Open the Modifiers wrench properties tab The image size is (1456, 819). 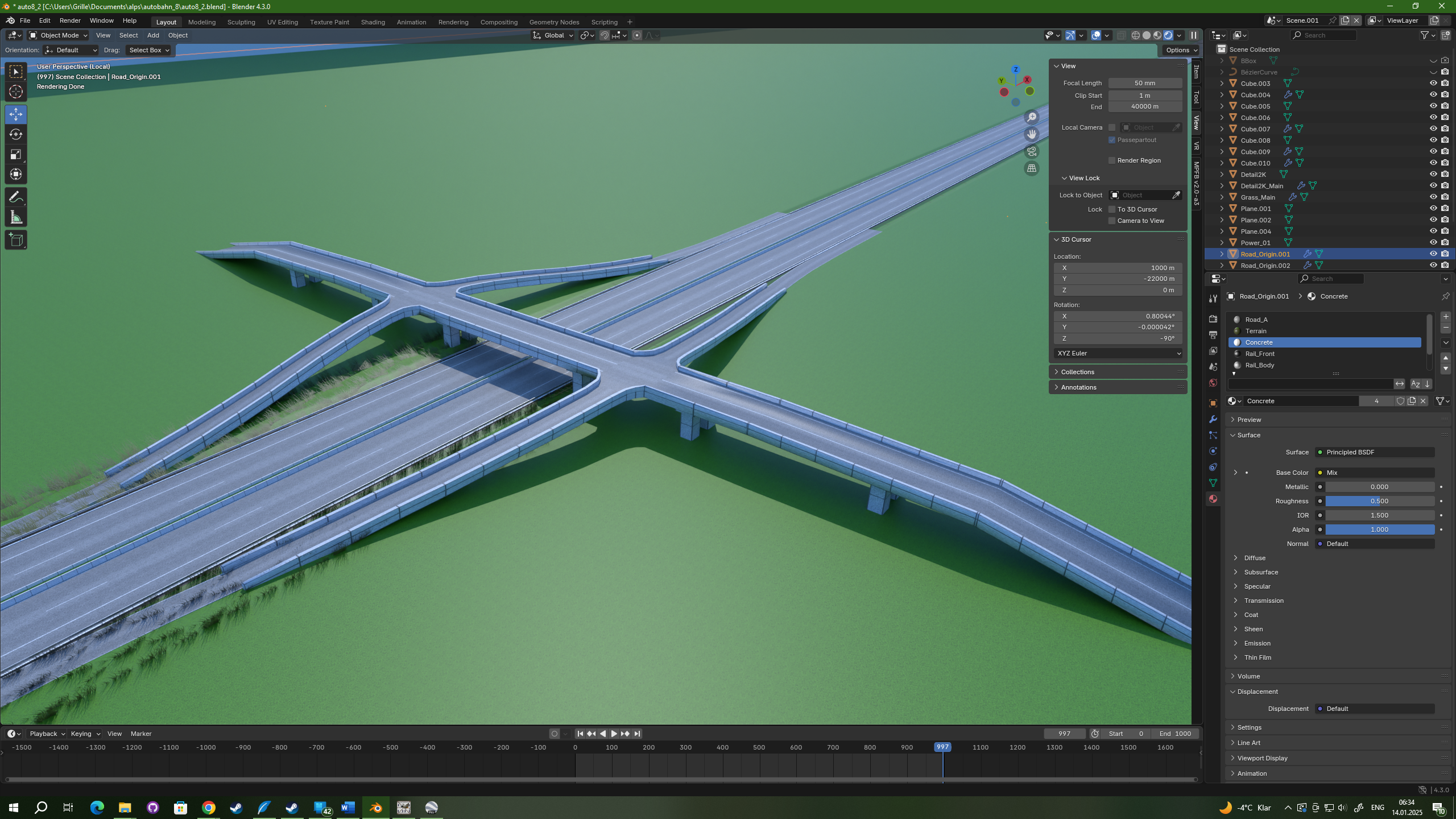click(x=1213, y=419)
